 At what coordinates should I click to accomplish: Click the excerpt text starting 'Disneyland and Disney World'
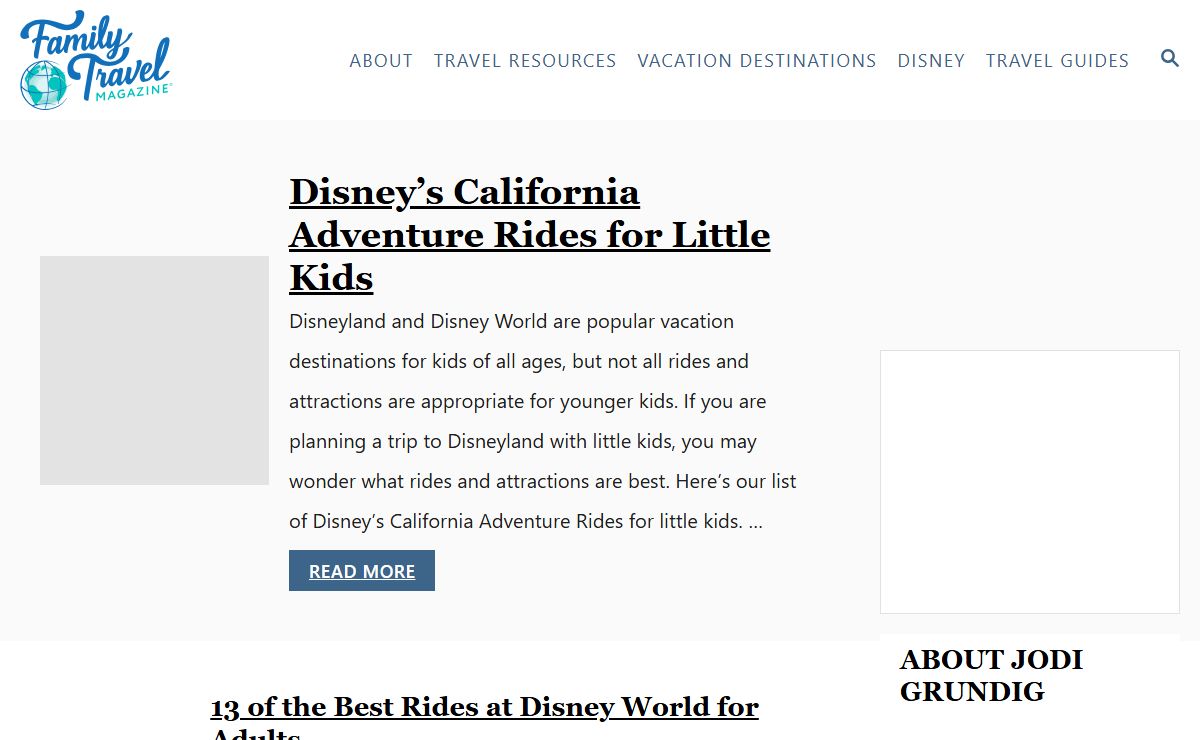[543, 421]
